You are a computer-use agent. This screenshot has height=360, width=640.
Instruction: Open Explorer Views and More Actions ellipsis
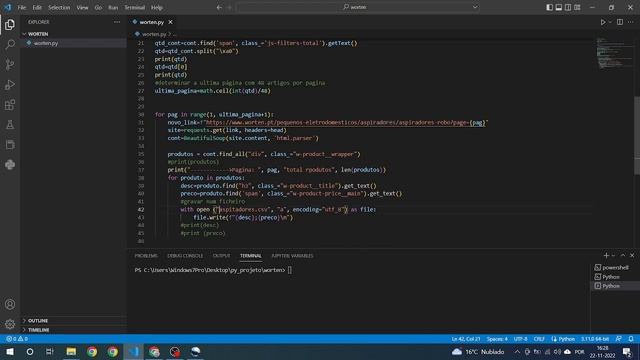[117, 22]
